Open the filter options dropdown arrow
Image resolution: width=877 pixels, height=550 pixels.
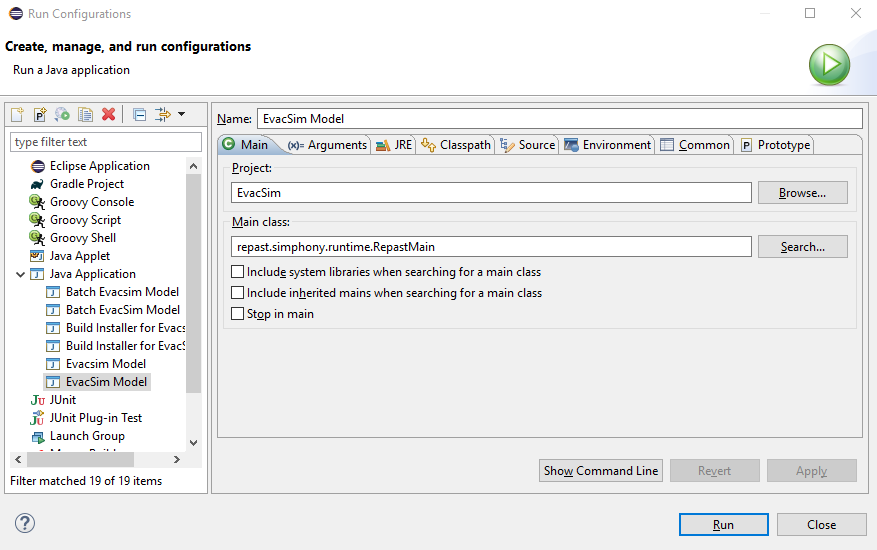click(181, 114)
